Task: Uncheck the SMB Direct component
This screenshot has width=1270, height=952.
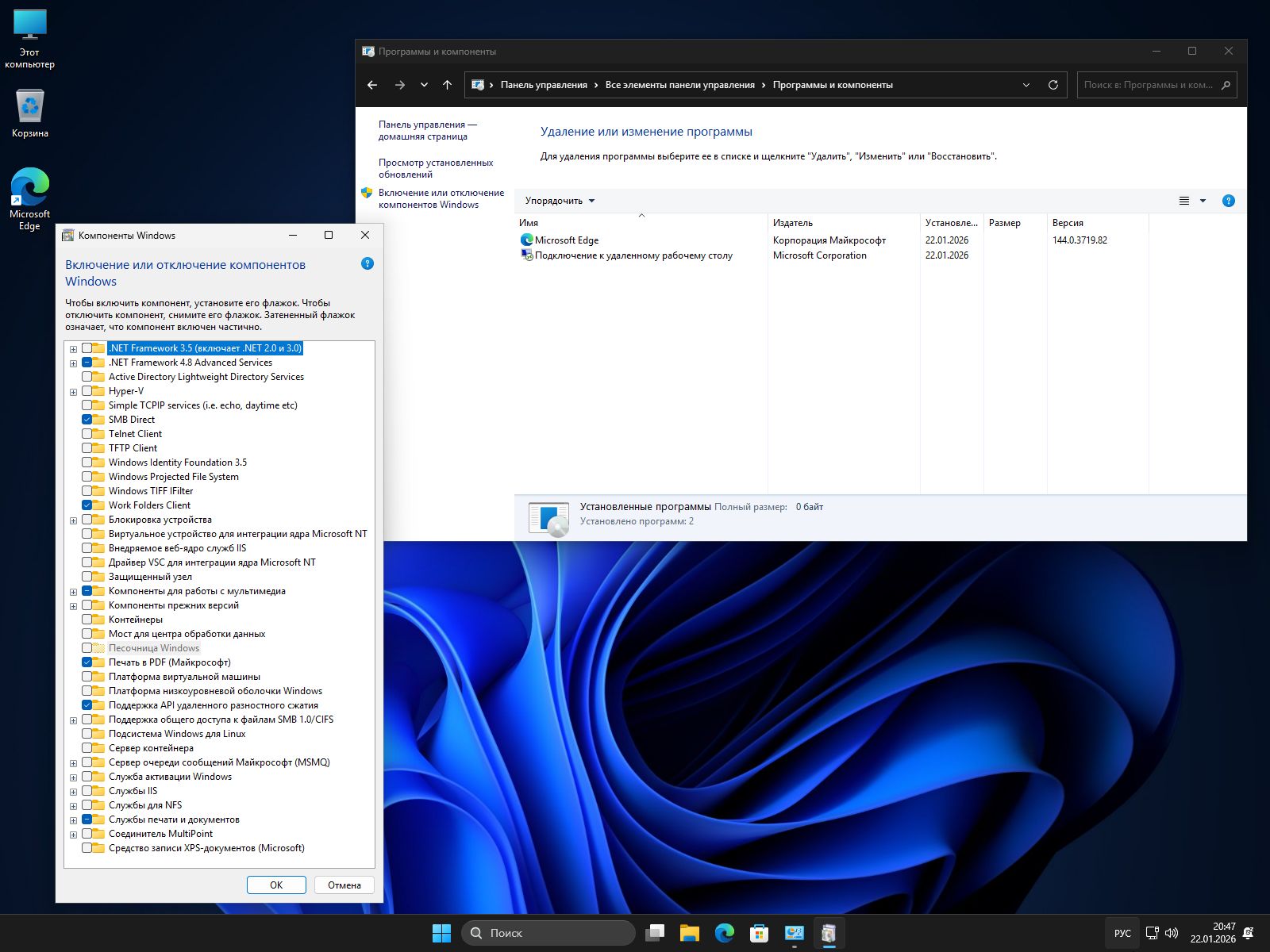Action: [87, 420]
